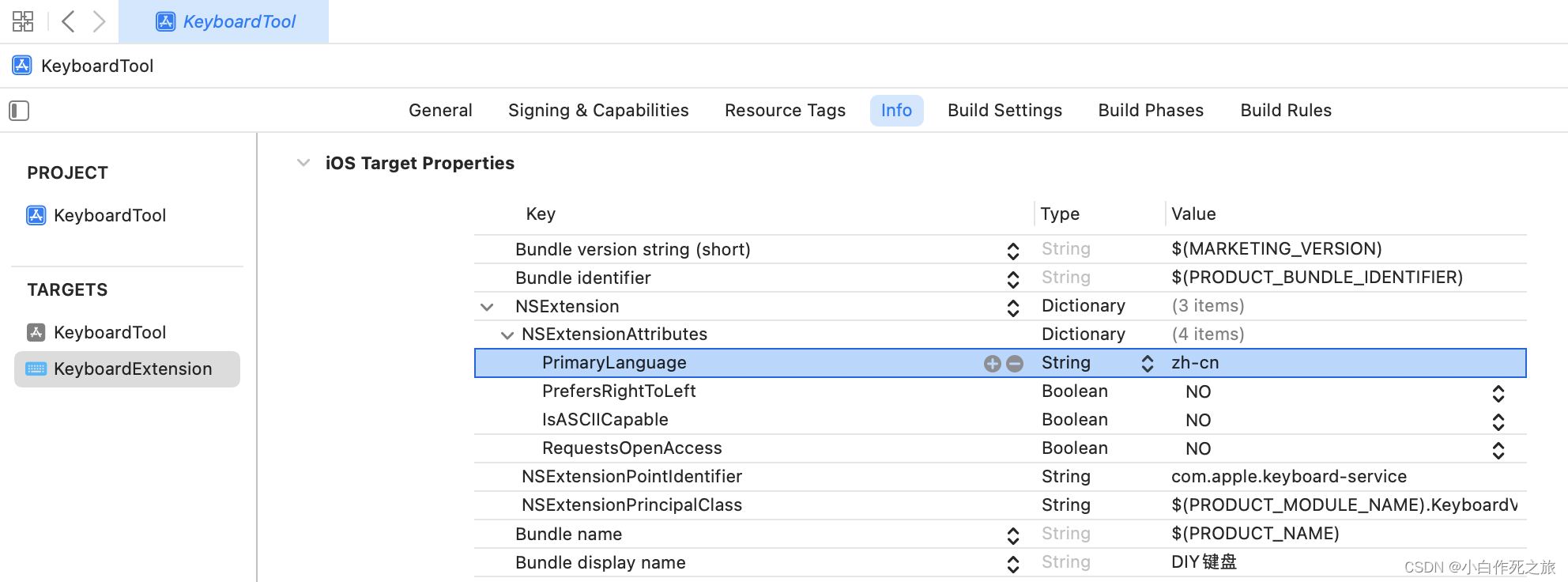Open the related items grid menu icon
This screenshot has height=582, width=1568.
(23, 21)
